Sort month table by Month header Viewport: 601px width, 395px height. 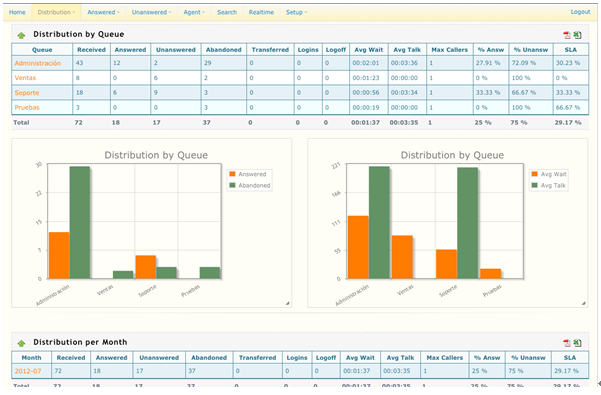31,358
